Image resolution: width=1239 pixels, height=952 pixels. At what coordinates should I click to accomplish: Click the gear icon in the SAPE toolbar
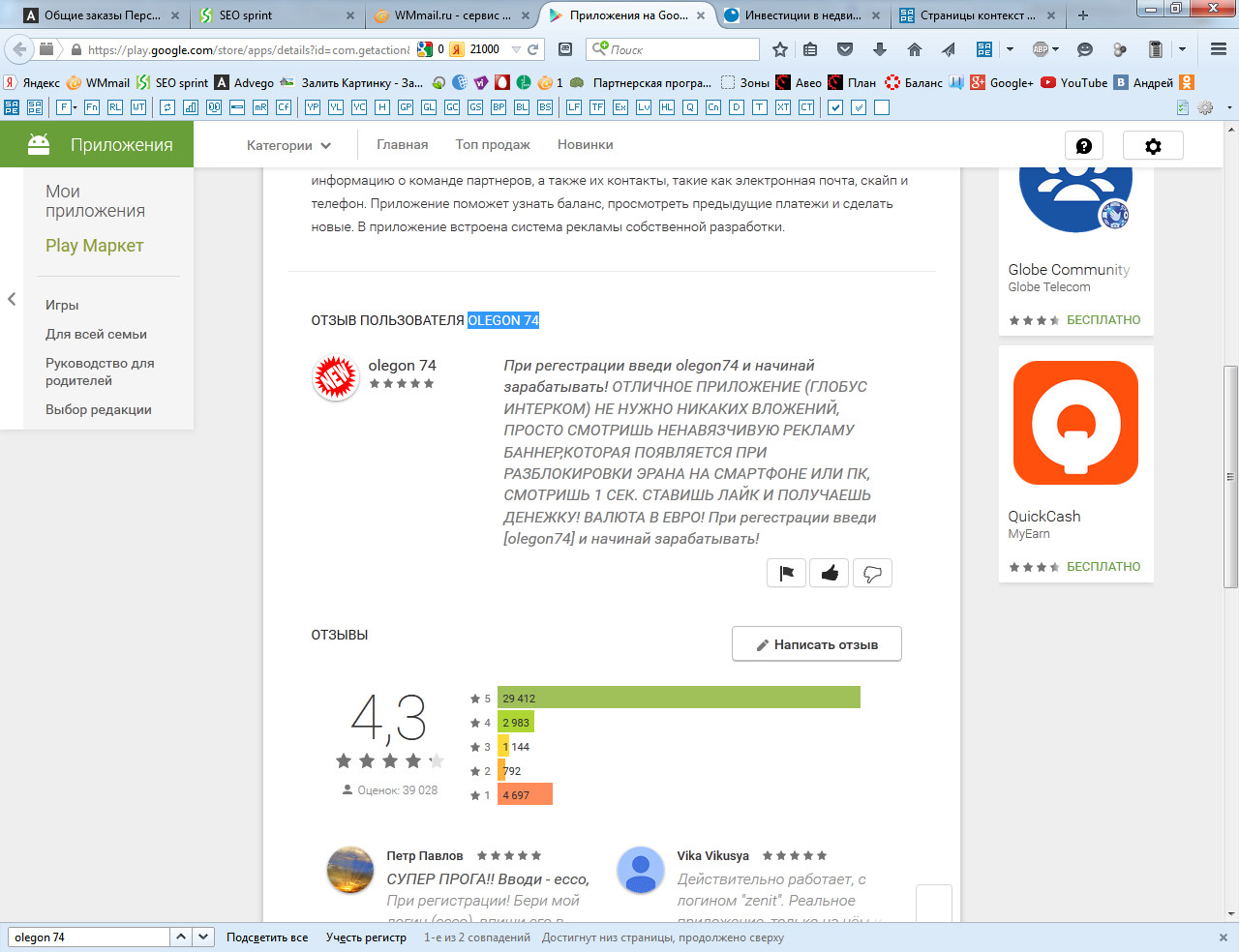[x=1205, y=107]
